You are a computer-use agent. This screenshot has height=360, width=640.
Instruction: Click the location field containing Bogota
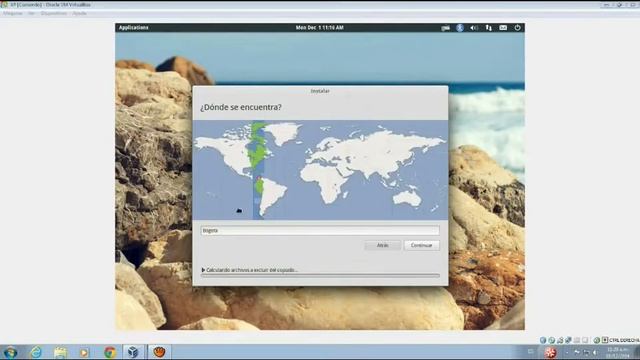pos(320,230)
